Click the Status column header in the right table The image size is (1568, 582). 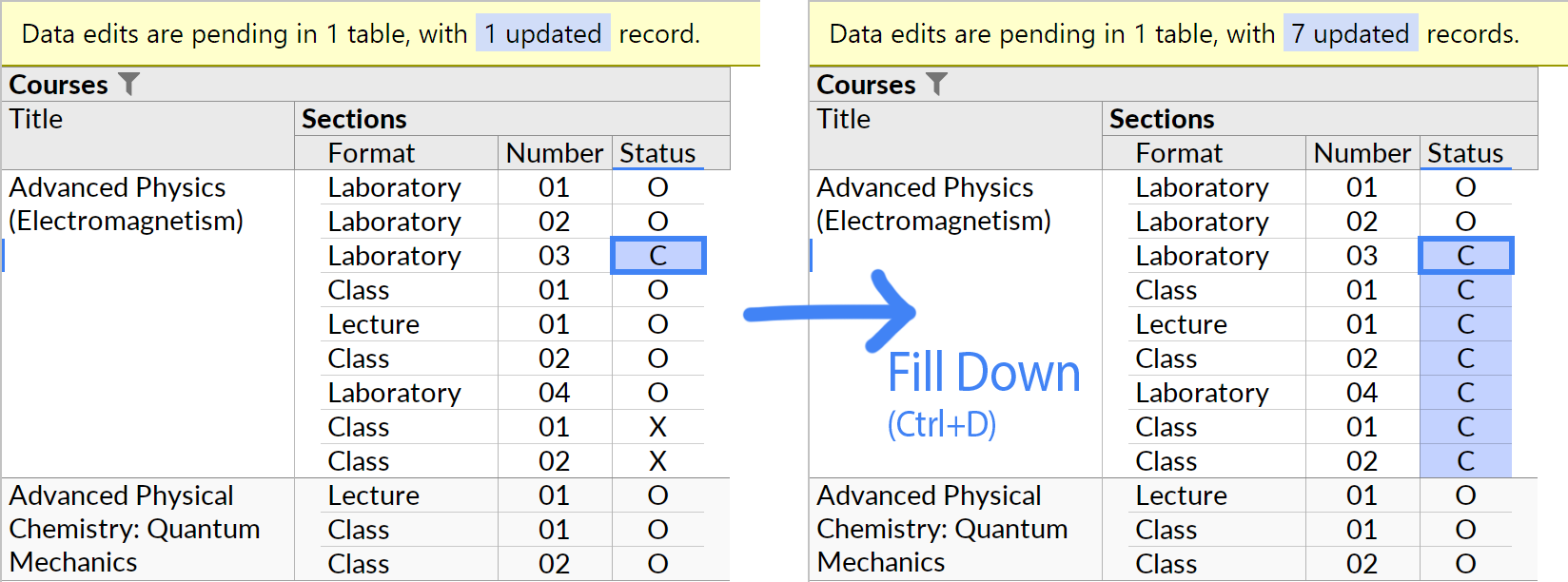(1463, 152)
